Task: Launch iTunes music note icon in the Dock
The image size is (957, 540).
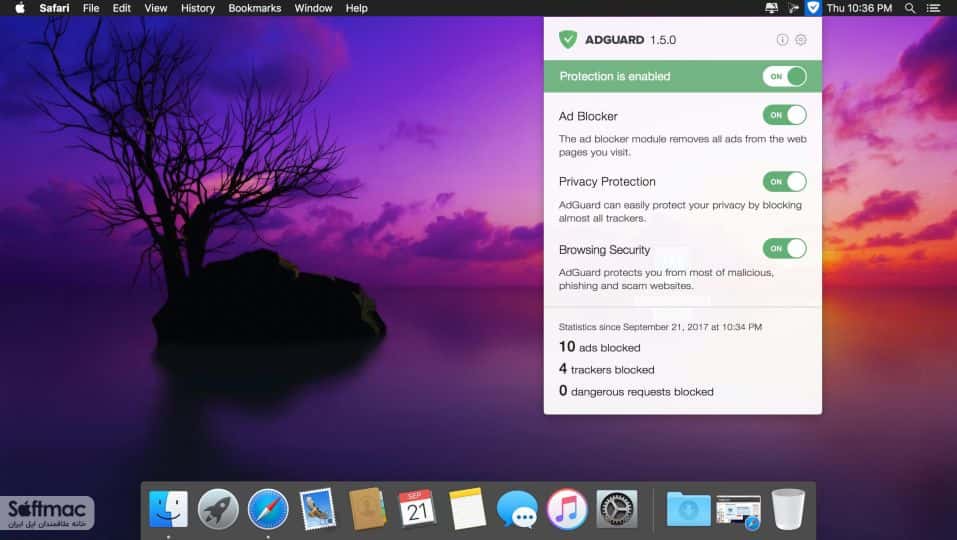Action: click(x=567, y=508)
